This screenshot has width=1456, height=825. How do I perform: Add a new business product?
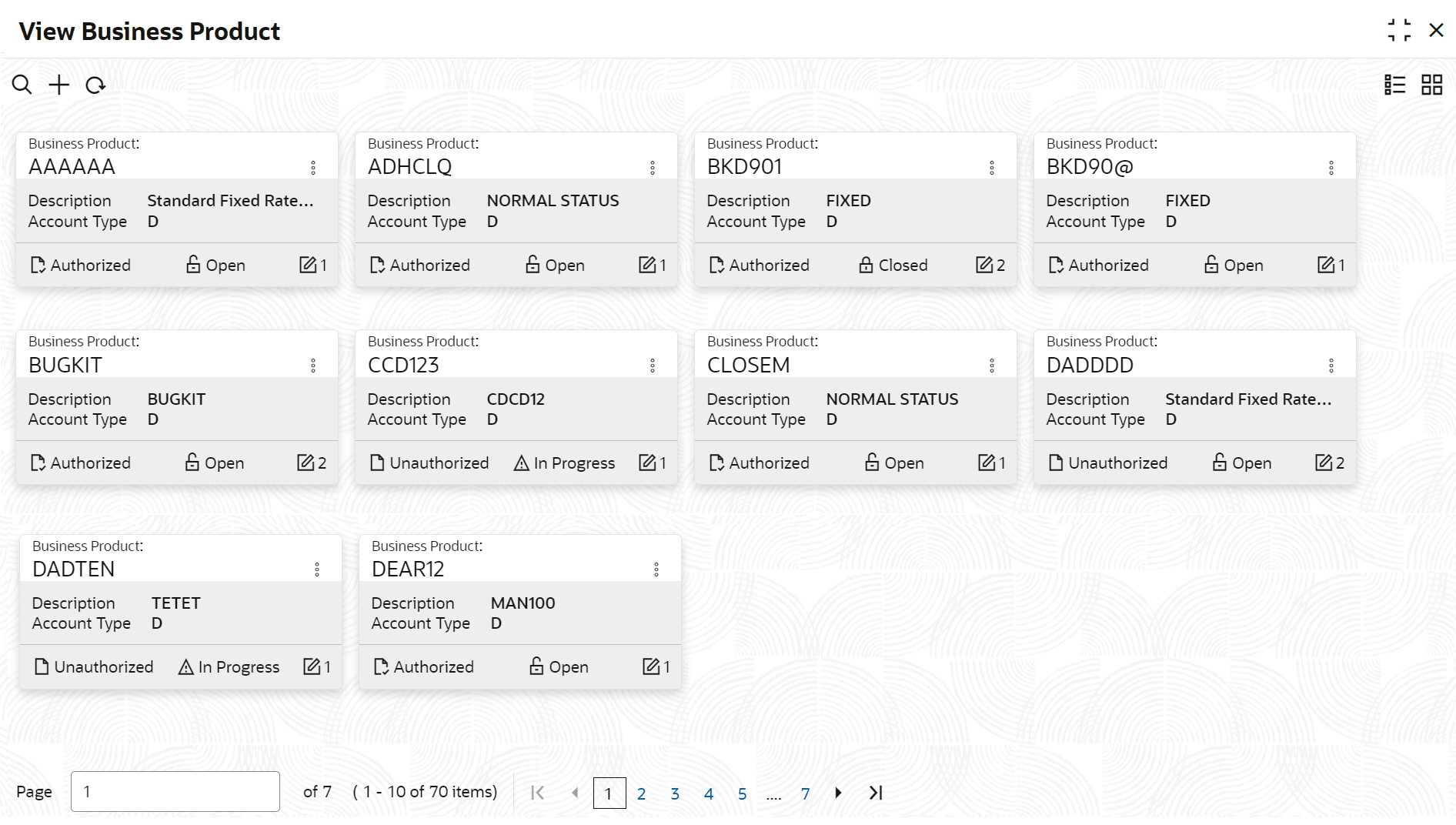[x=58, y=85]
